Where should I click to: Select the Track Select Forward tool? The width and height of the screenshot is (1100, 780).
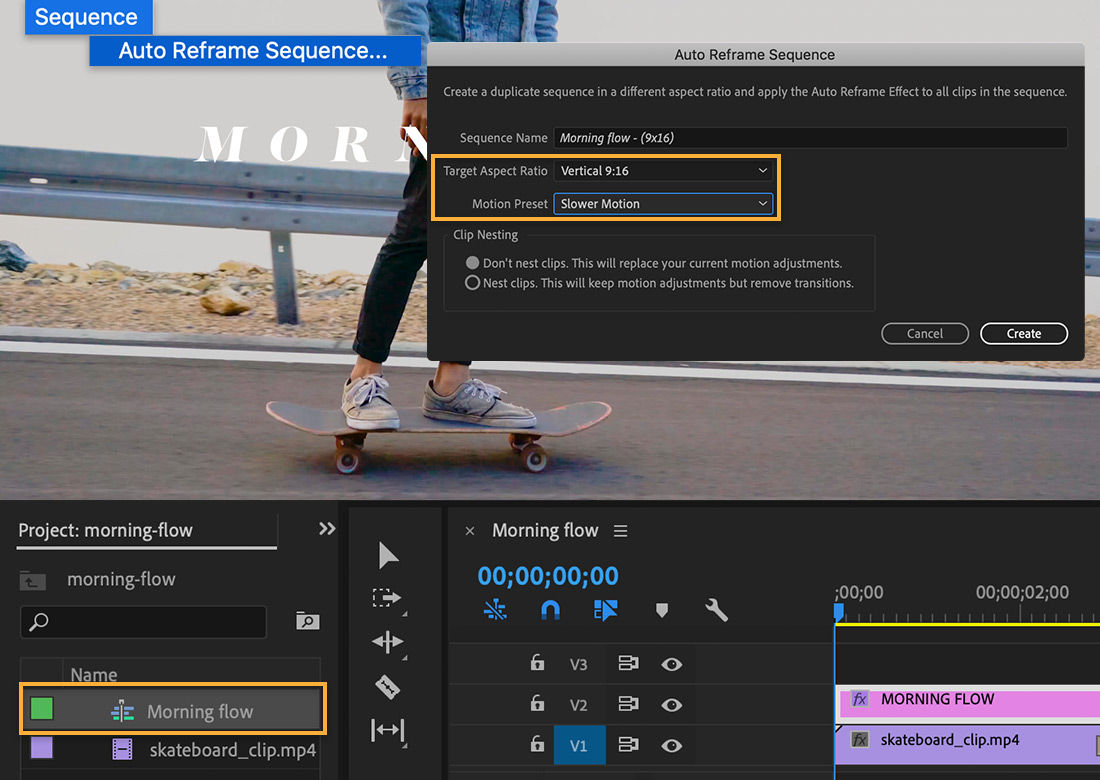pos(388,598)
